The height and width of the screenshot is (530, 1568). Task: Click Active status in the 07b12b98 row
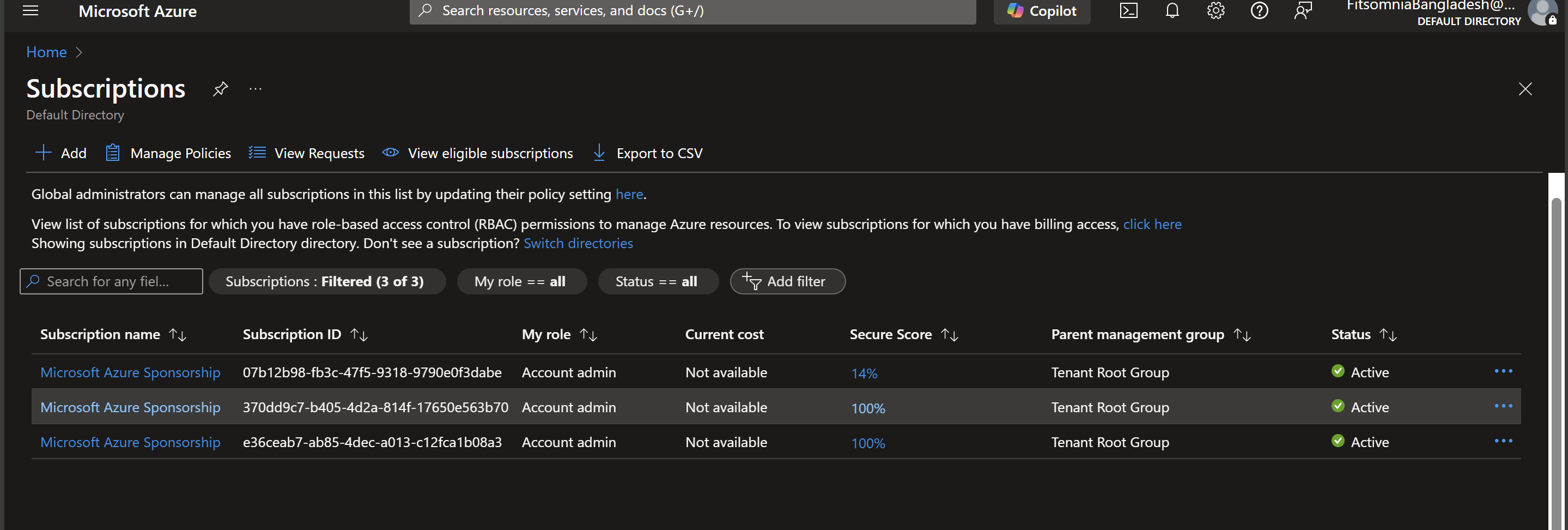point(1360,372)
